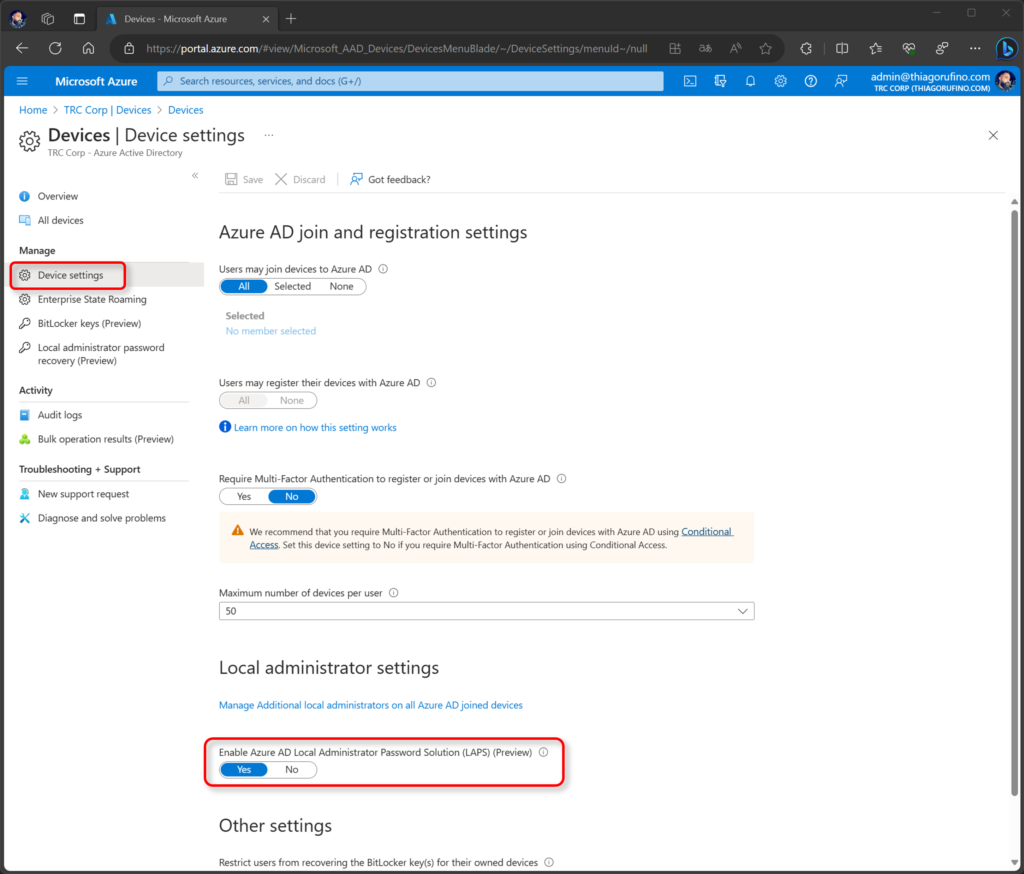Open Cloud Shell from the Azure top bar
The image size is (1024, 874).
690,81
